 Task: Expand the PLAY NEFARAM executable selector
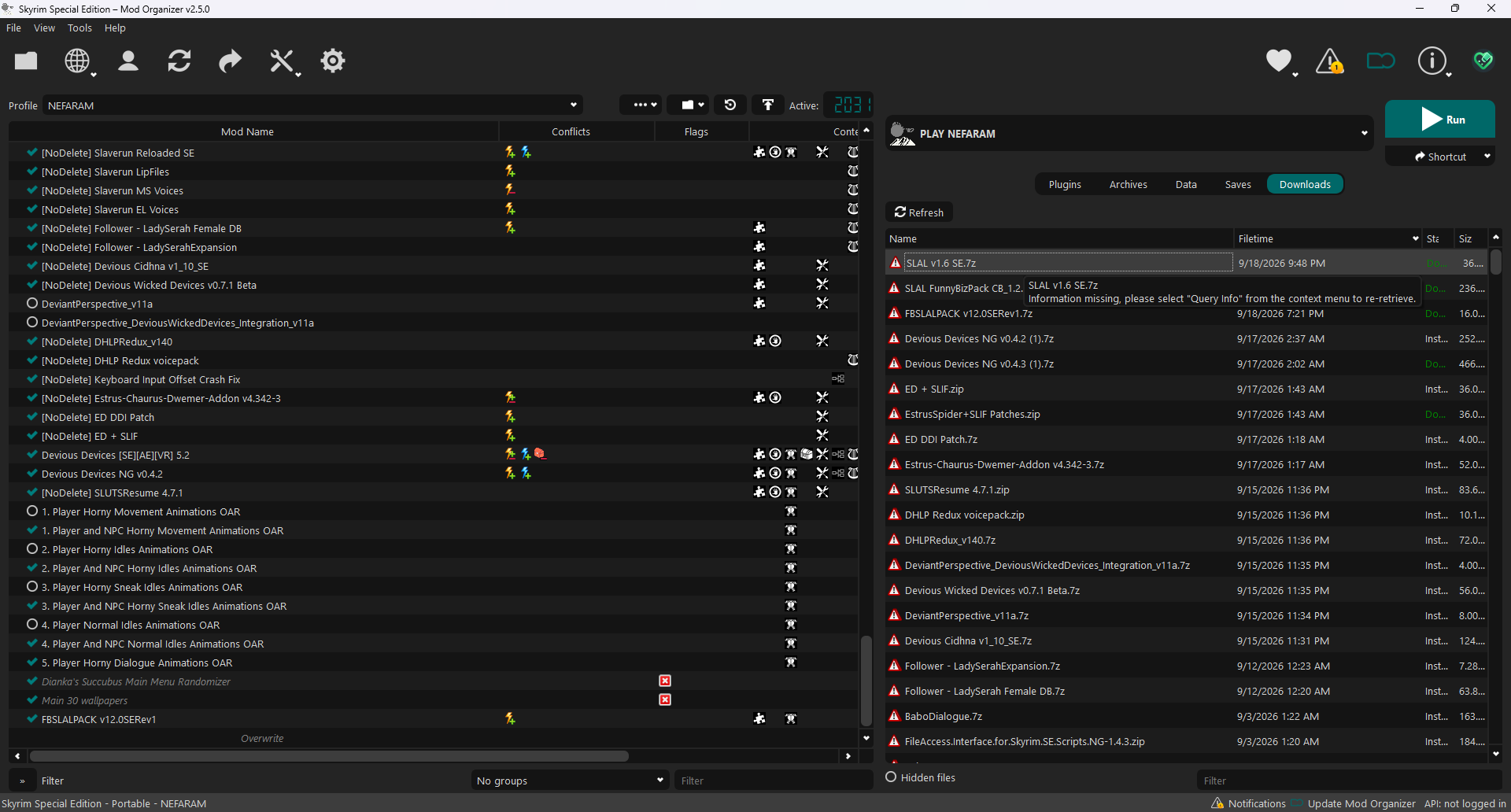click(x=1129, y=134)
